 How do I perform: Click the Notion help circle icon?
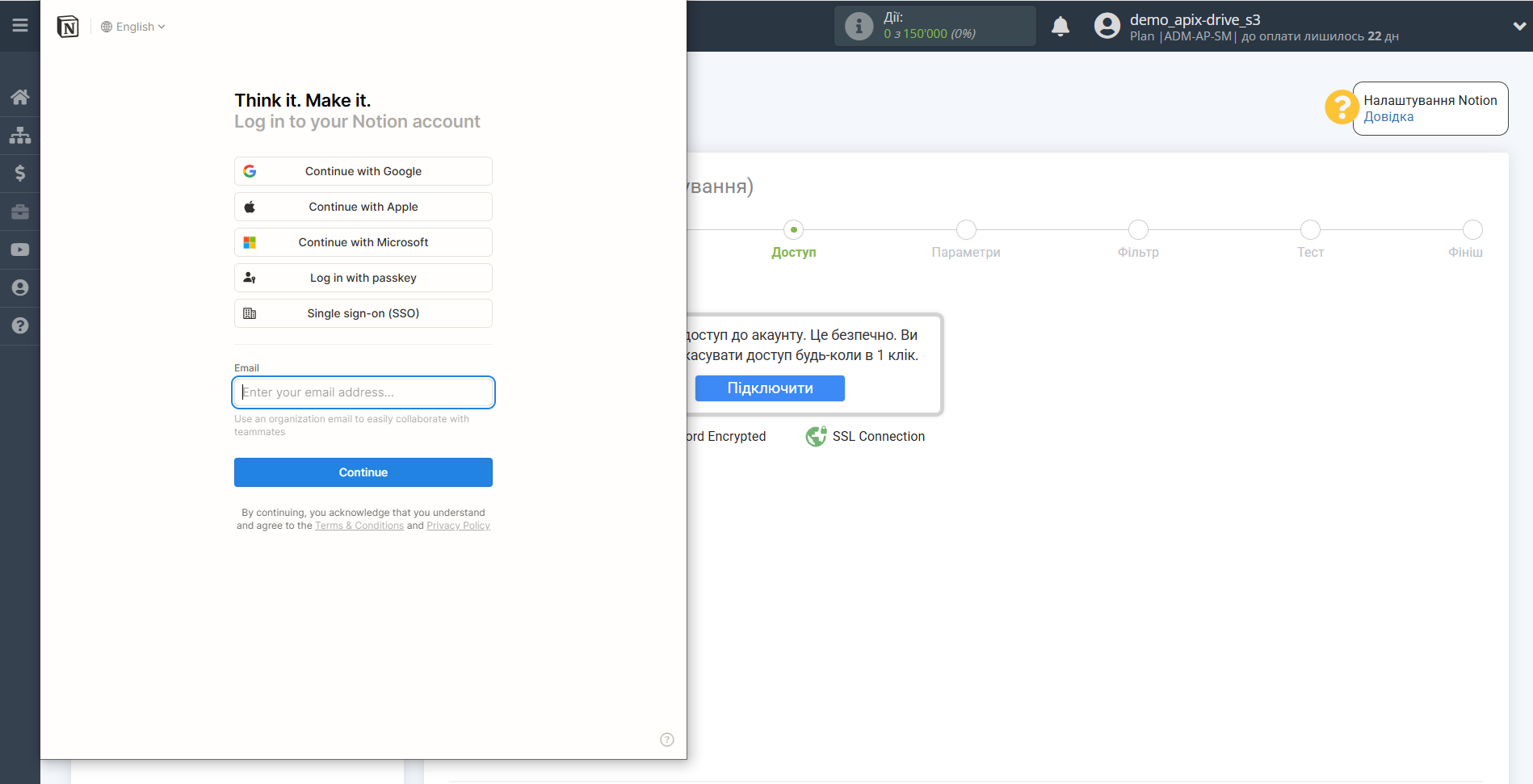click(667, 740)
